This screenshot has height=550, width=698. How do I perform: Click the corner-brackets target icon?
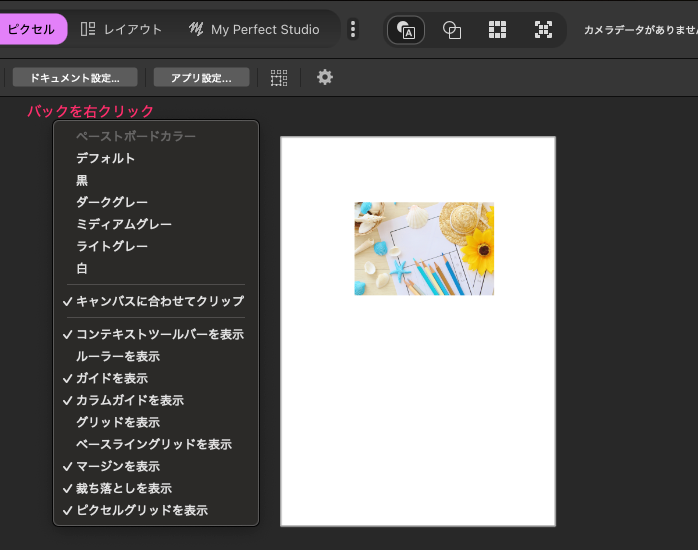[x=543, y=30]
